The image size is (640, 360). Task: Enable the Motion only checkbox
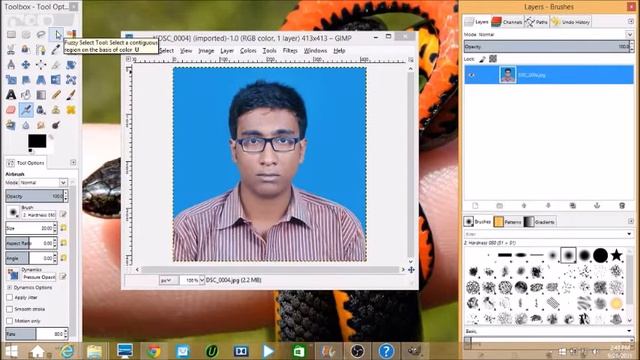click(x=9, y=321)
